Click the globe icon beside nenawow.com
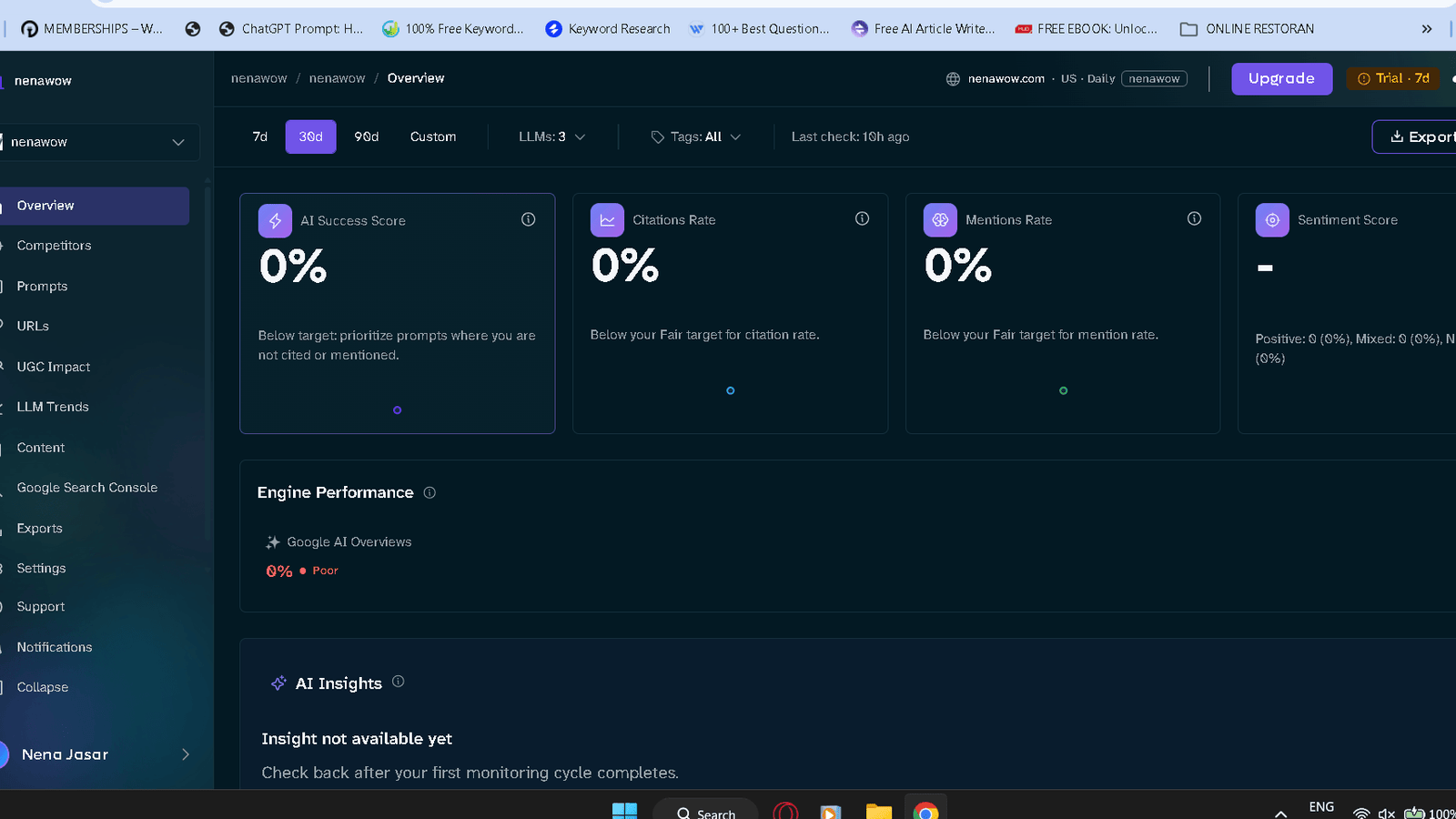 pos(953,79)
